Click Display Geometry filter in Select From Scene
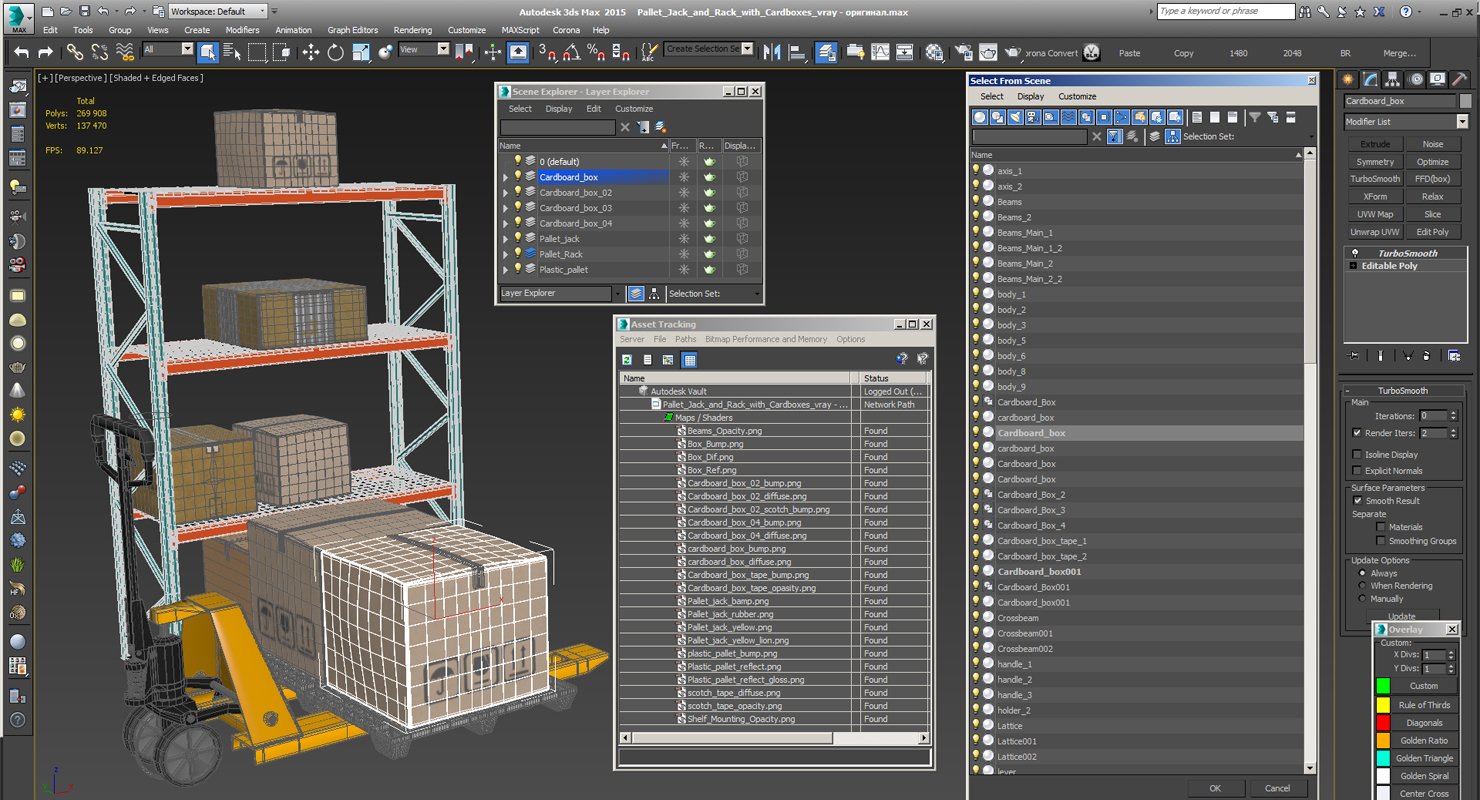The image size is (1480, 800). [980, 117]
